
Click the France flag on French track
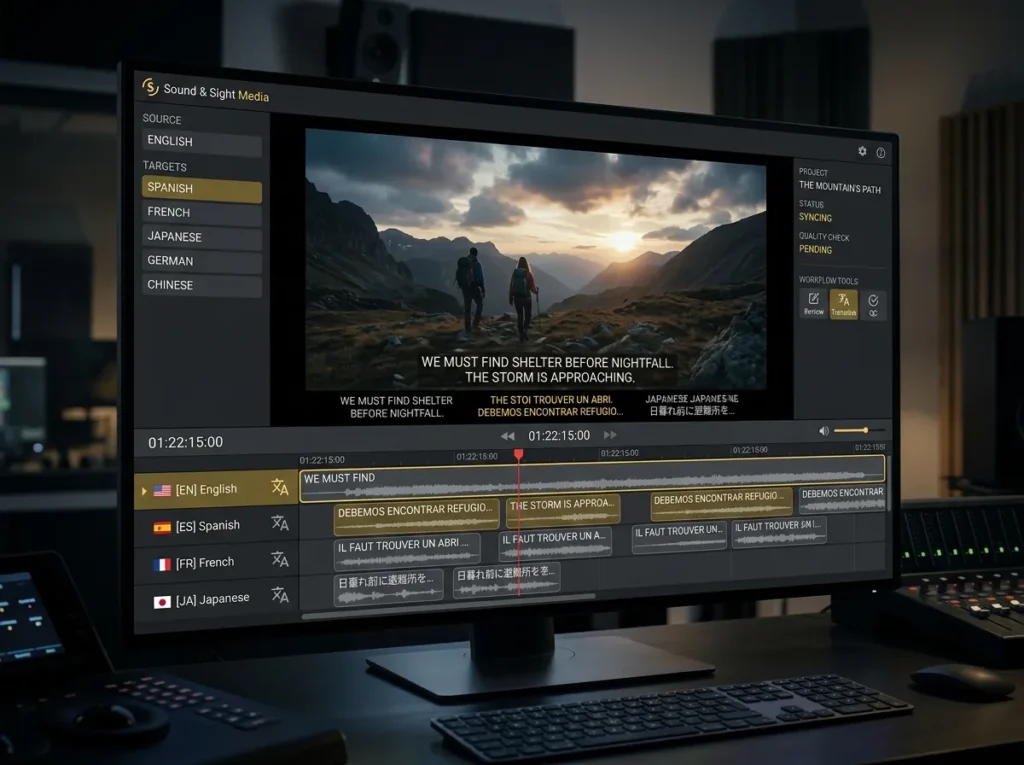click(x=162, y=564)
